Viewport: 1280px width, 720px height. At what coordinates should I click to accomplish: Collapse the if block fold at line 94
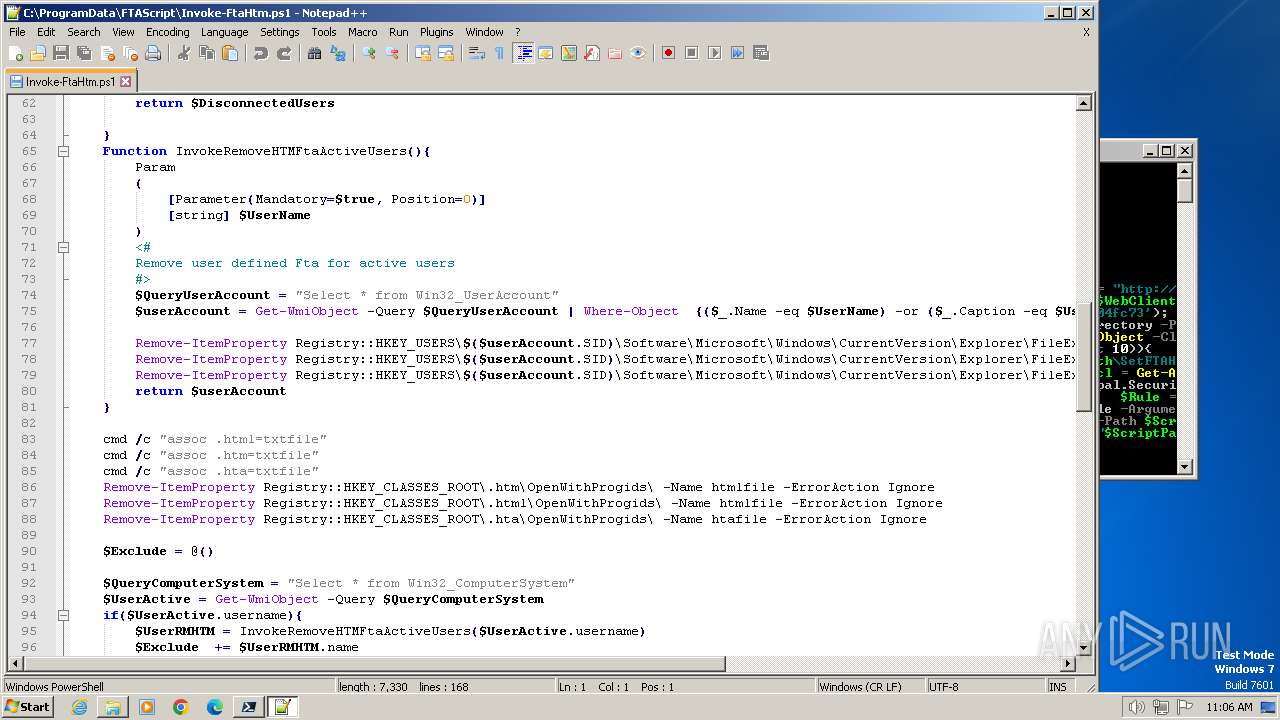coord(63,615)
